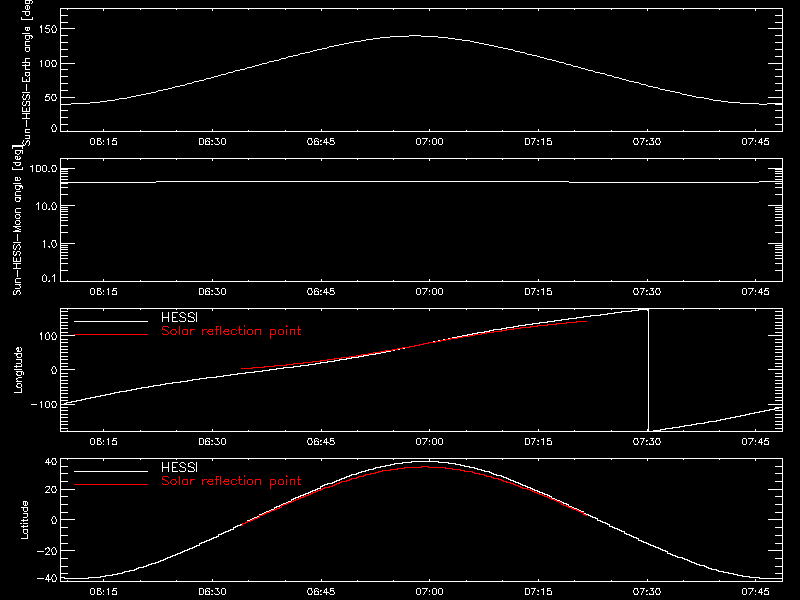Click white HESSI legend line in Latitude plot
Image resolution: width=800 pixels, height=600 pixels.
point(111,471)
